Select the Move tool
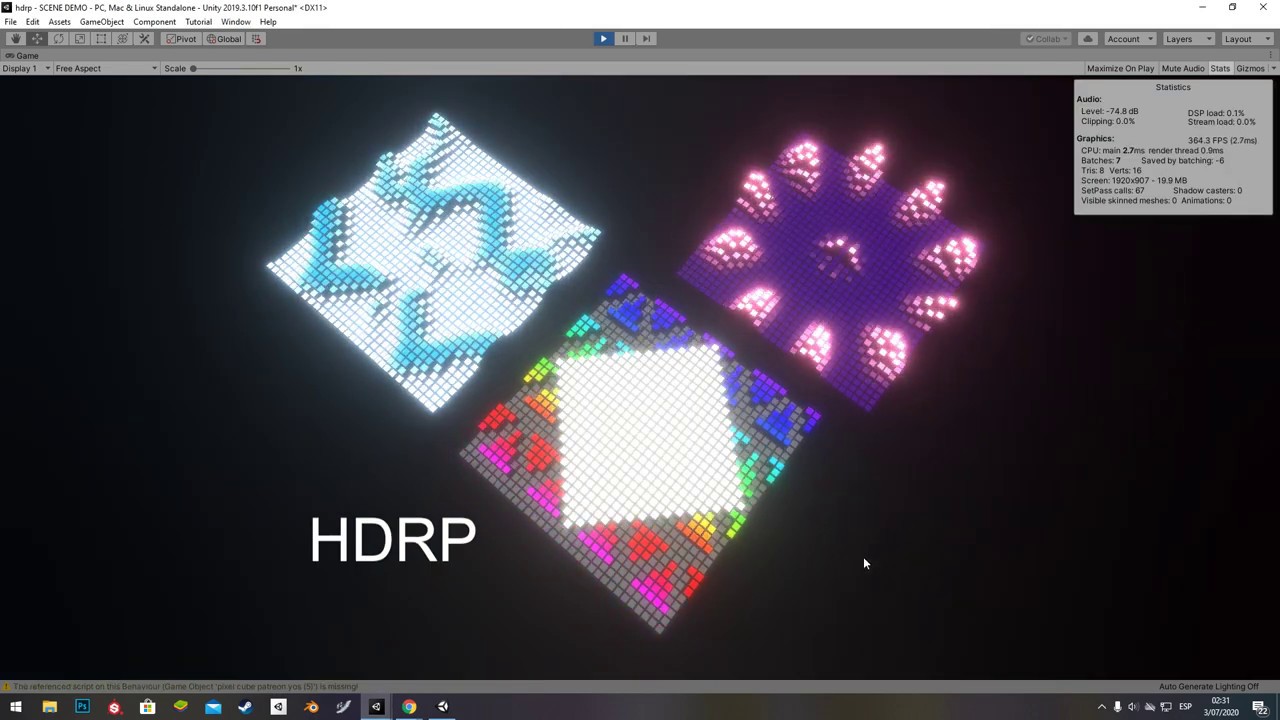This screenshot has height=720, width=1280. click(x=37, y=39)
